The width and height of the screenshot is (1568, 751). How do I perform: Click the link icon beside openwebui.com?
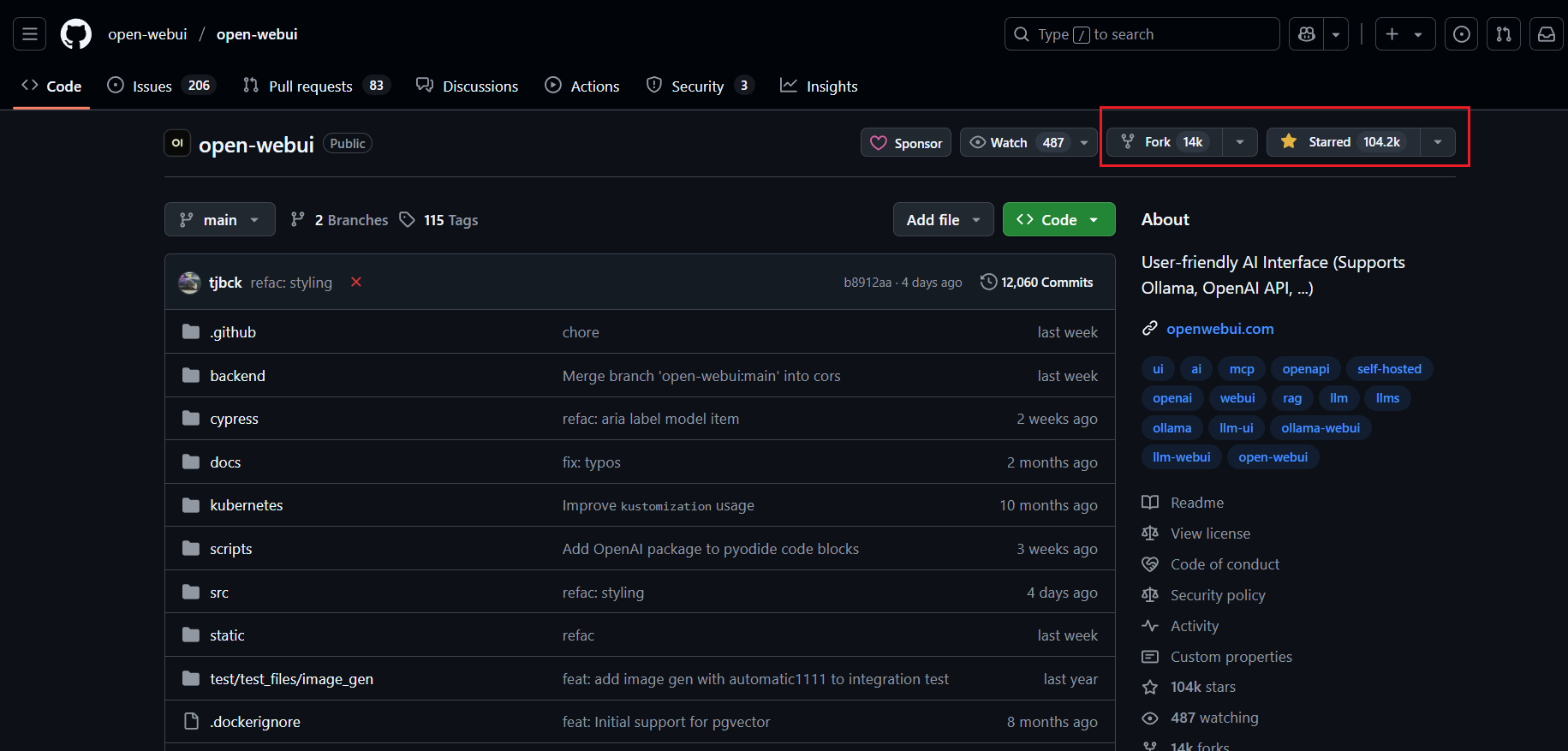[1150, 329]
